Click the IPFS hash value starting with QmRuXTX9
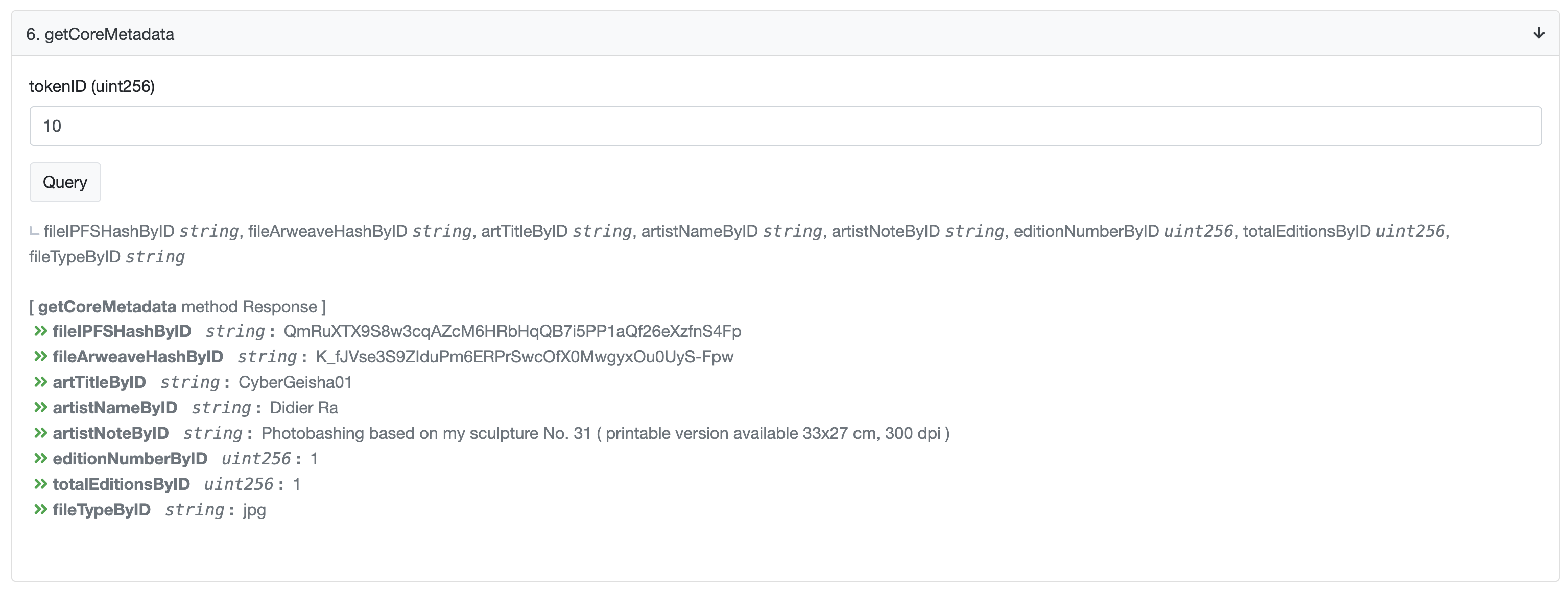Viewport: 1568px width, 591px height. (512, 331)
